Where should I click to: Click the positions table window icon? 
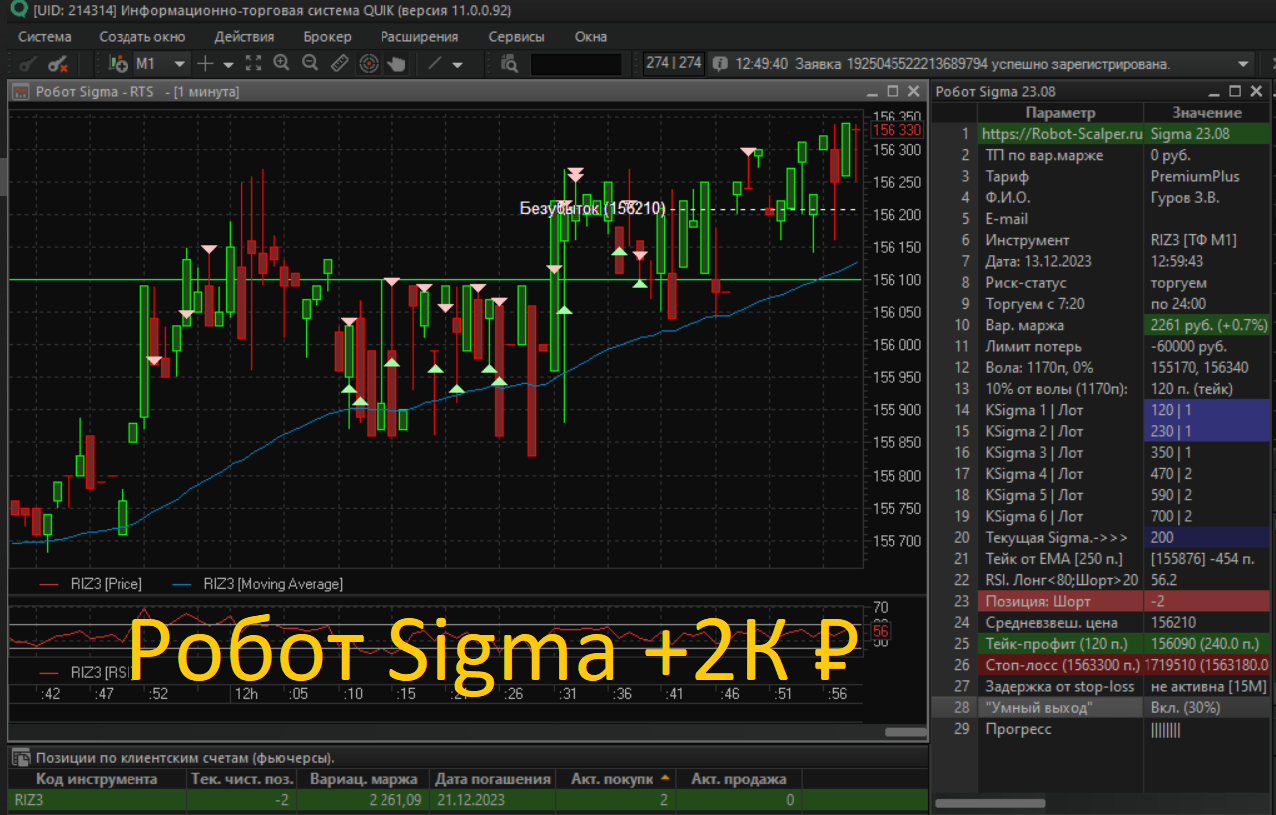[20, 757]
